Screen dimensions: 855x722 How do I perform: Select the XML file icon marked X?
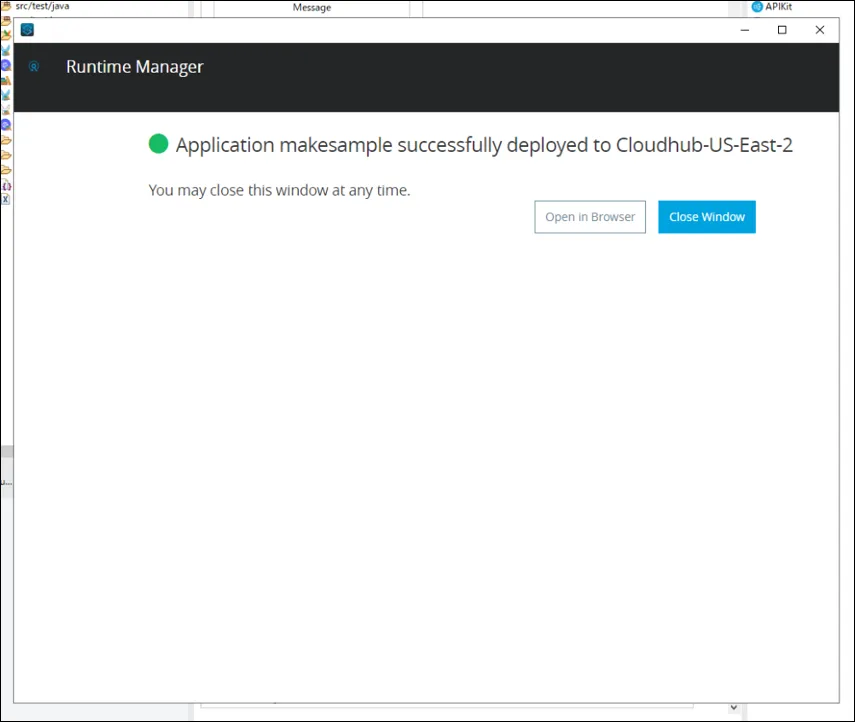5,199
